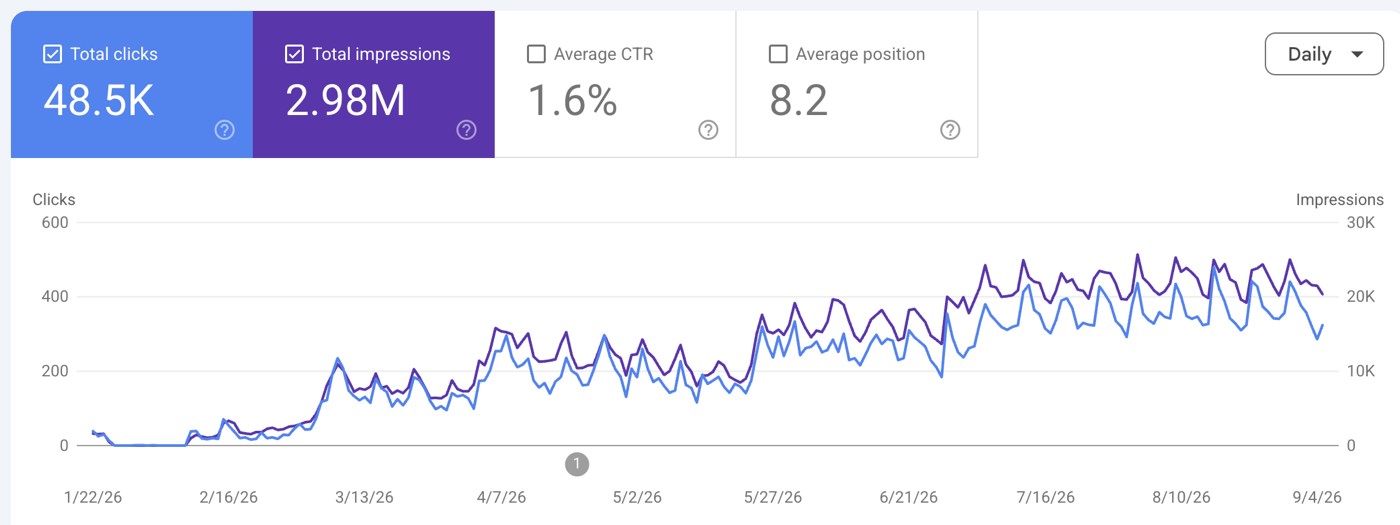Enable the Average position checkbox
This screenshot has height=525, width=1400.
coord(778,54)
